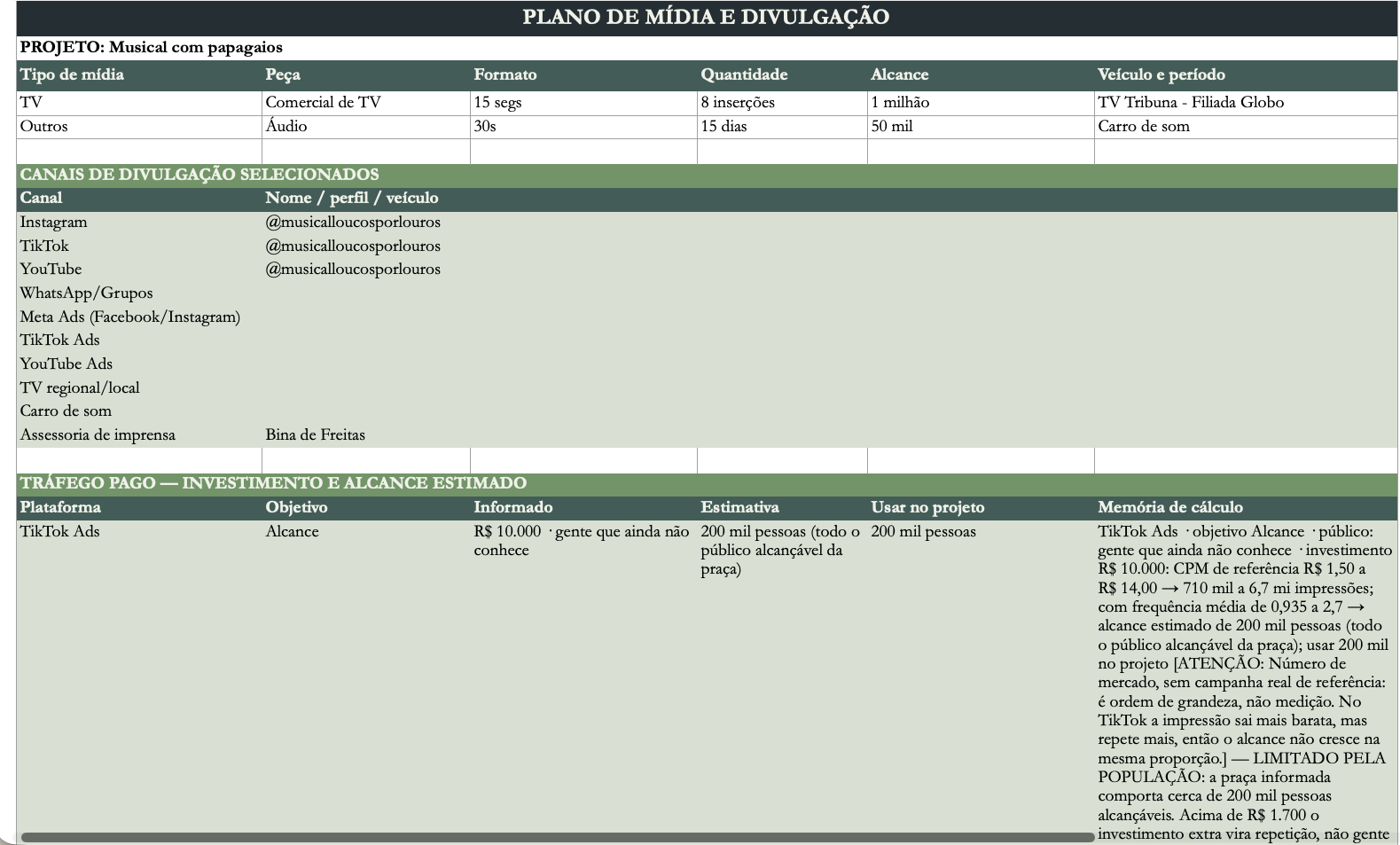Select the '8 inserções' quantity cell
The height and width of the screenshot is (845, 1400).
coord(782,103)
